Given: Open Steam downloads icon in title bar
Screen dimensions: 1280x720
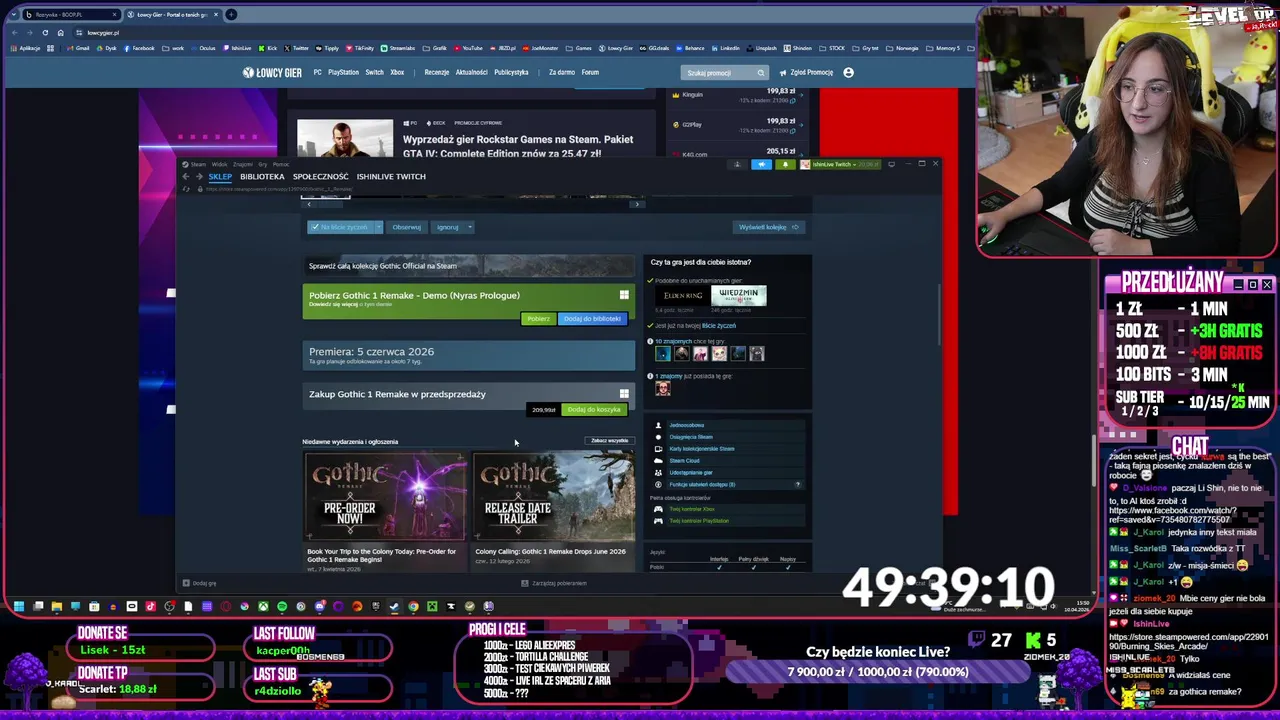Looking at the screenshot, I should coord(737,164).
